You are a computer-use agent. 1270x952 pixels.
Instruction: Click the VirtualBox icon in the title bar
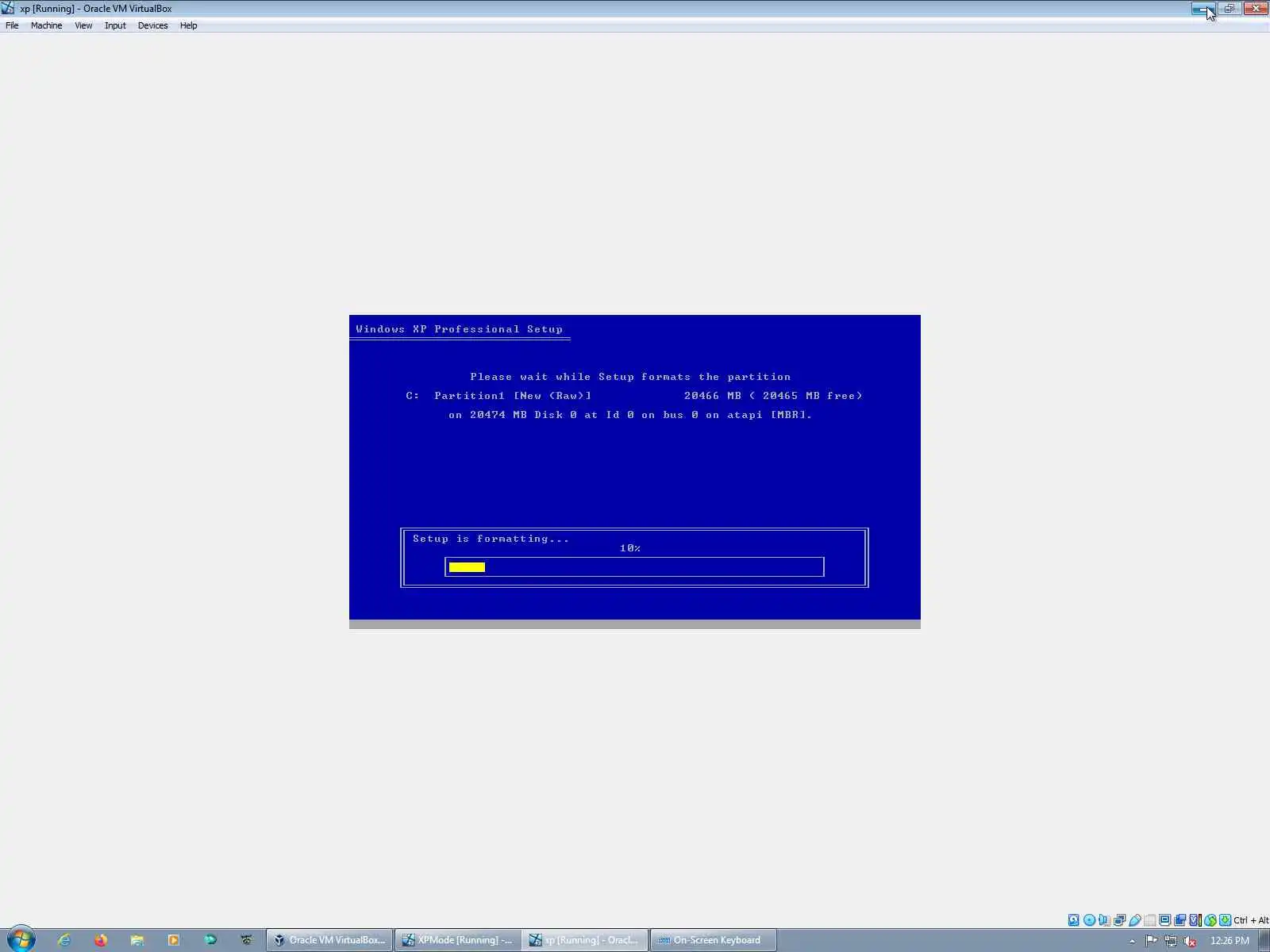[x=8, y=9]
